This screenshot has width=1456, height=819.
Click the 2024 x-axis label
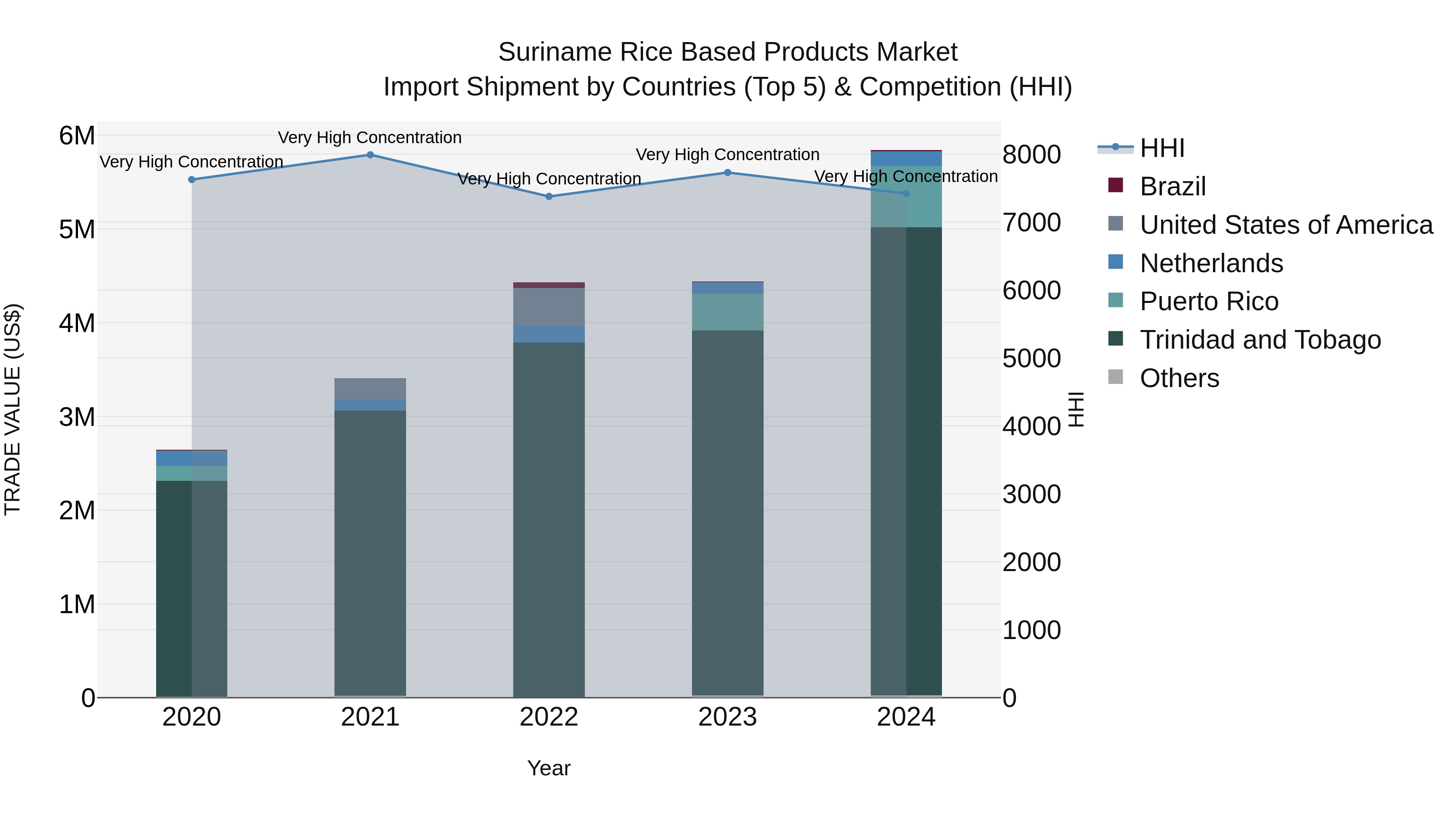pos(906,717)
